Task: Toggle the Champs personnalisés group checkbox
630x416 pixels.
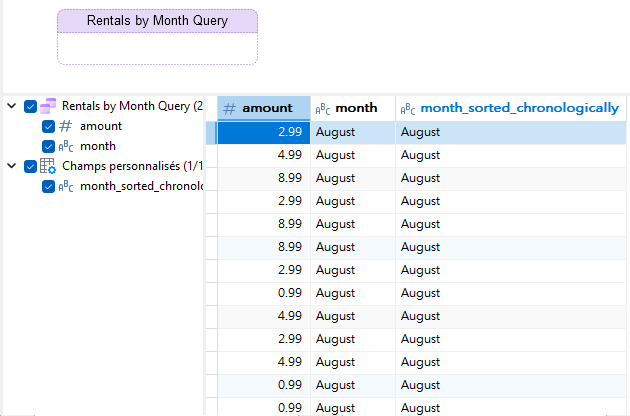Action: pos(30,166)
